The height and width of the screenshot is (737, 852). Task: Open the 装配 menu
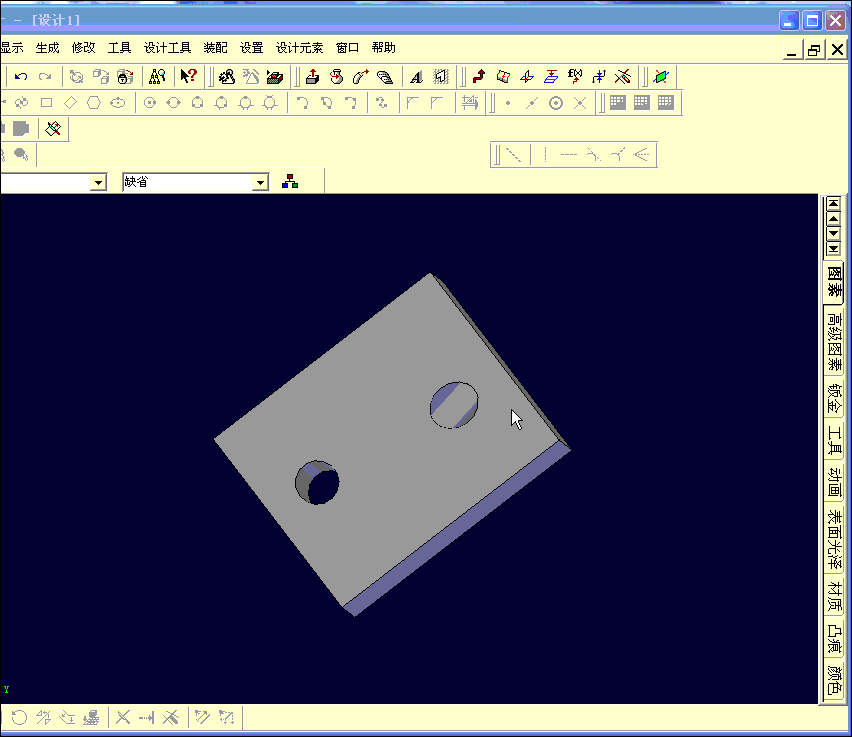215,48
